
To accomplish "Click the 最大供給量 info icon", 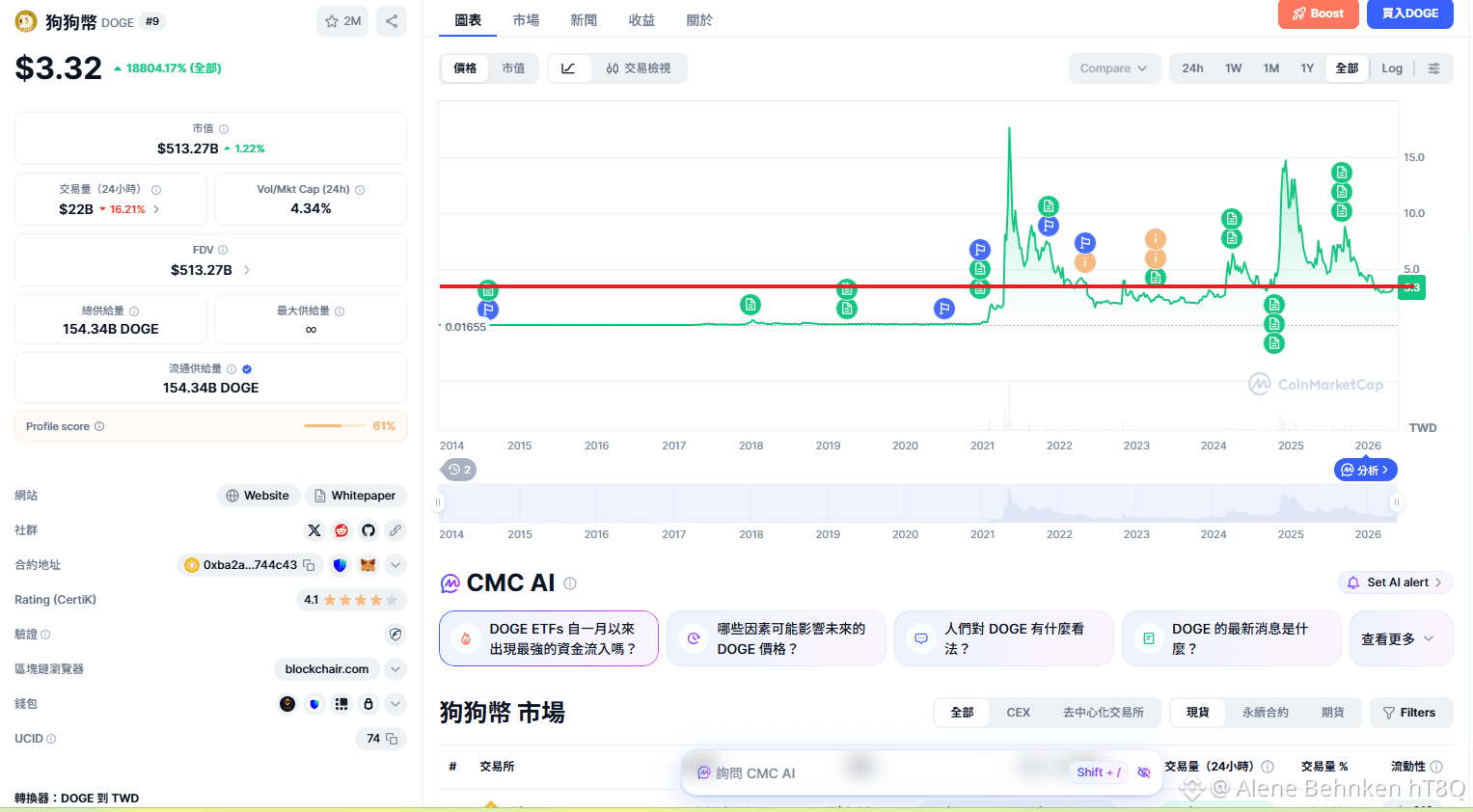I will pyautogui.click(x=340, y=311).
